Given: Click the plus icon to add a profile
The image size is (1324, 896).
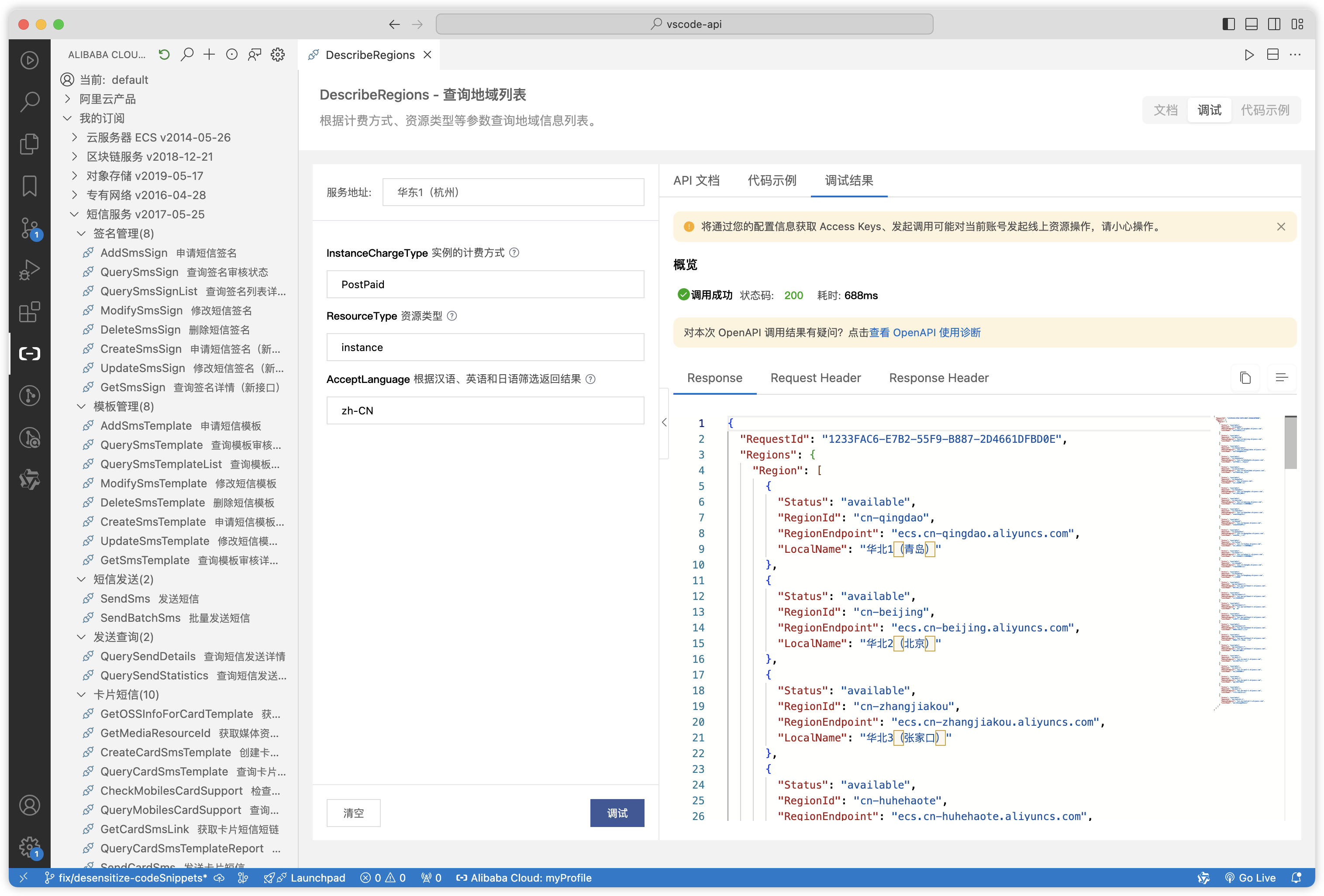Looking at the screenshot, I should pyautogui.click(x=209, y=54).
